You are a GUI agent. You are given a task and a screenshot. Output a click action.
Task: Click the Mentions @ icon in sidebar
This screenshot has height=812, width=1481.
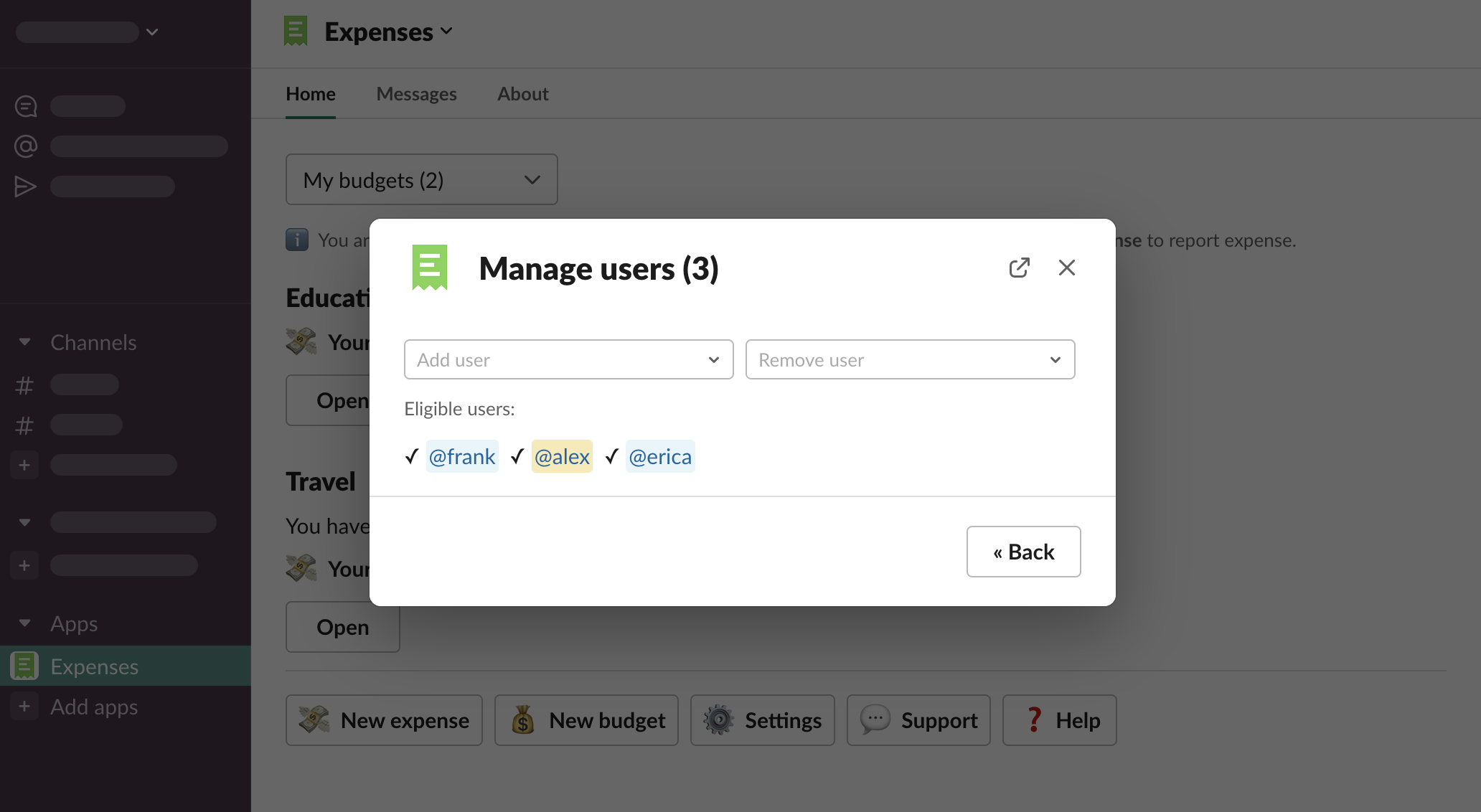(26, 146)
